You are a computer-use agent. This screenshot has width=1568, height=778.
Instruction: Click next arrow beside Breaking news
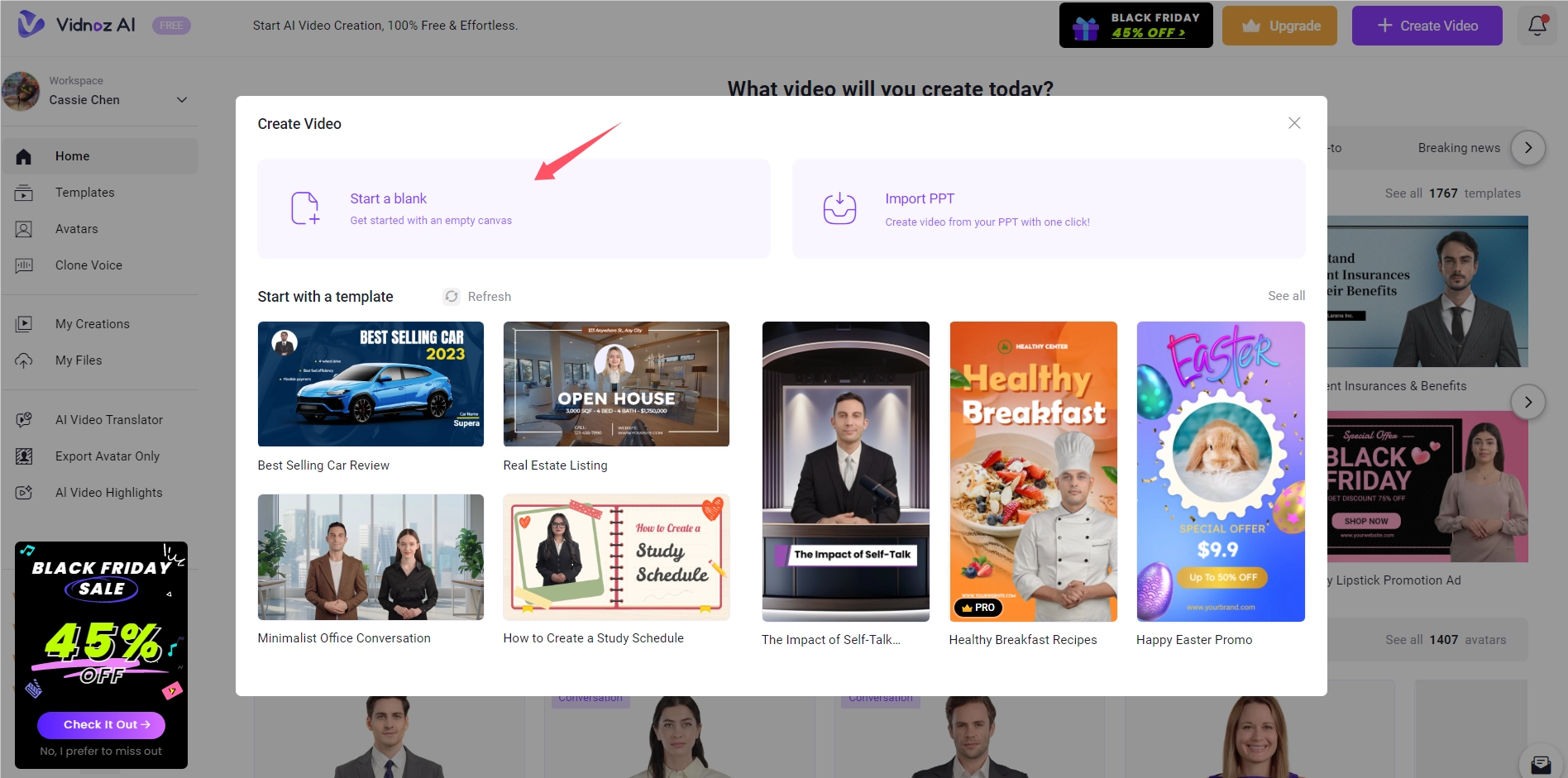click(1528, 148)
